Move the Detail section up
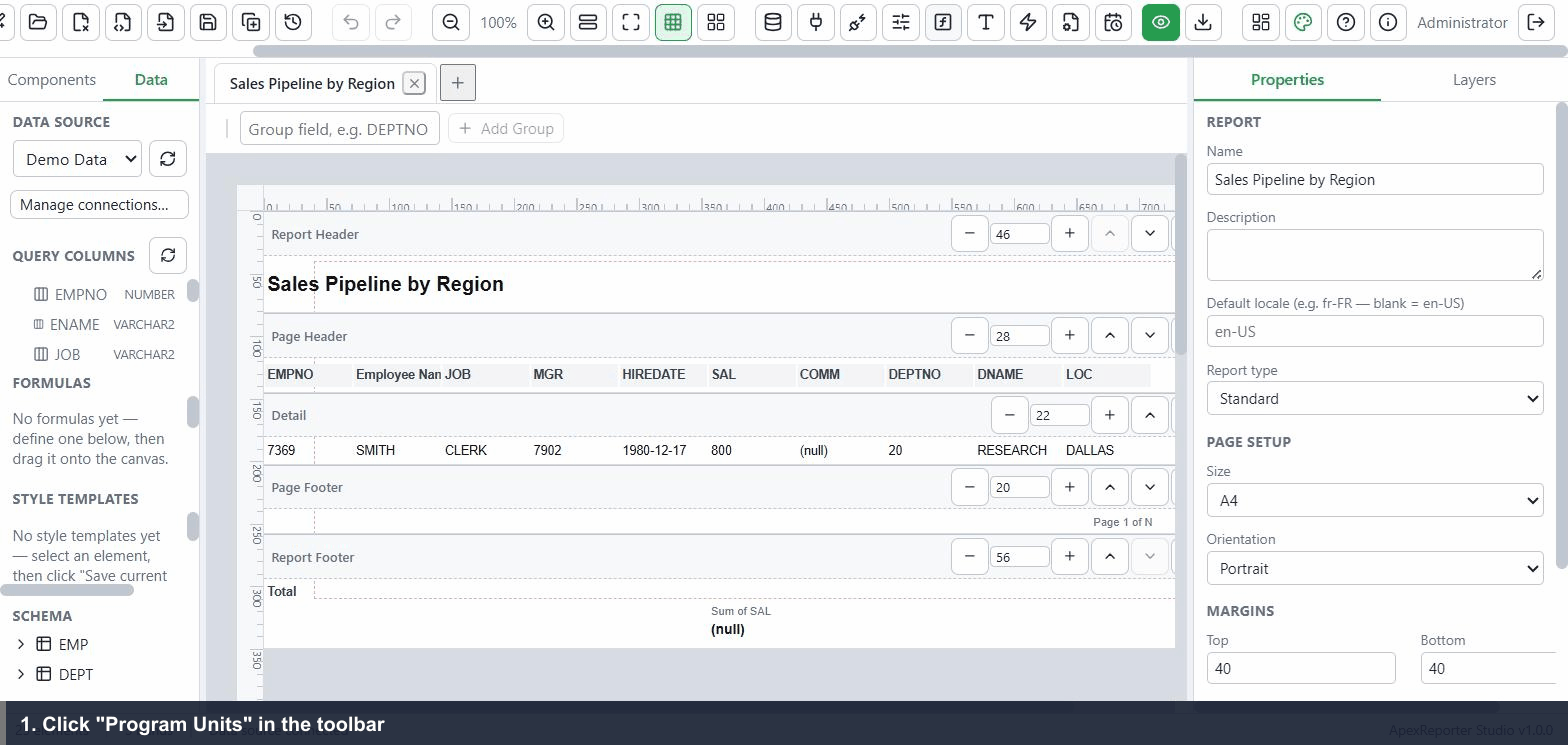Image resolution: width=1568 pixels, height=745 pixels. click(1150, 415)
